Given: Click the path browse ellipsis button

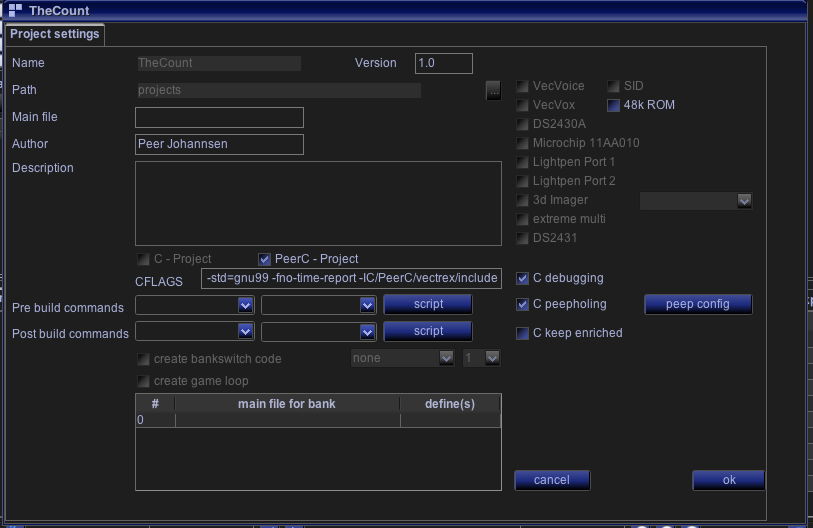Looking at the screenshot, I should tap(493, 90).
